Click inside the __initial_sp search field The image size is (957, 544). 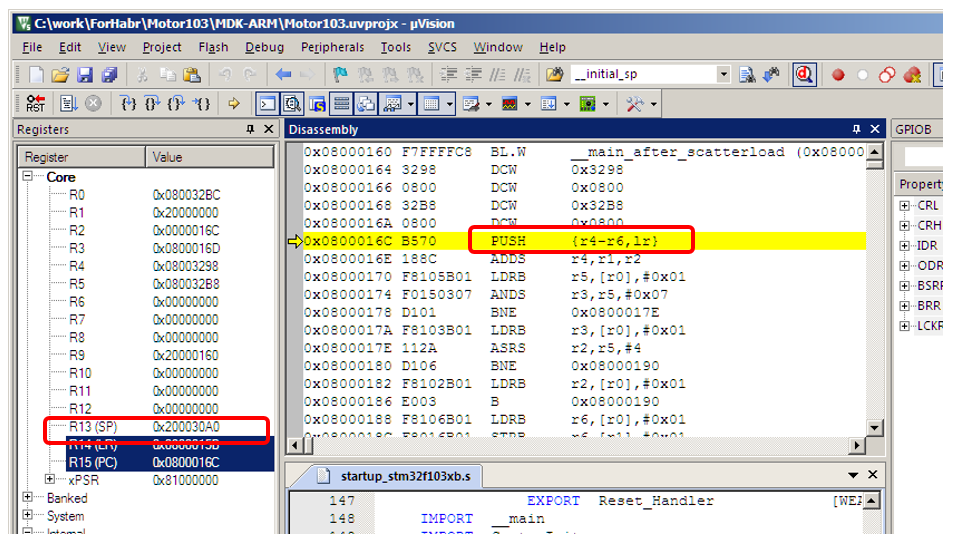[643, 74]
